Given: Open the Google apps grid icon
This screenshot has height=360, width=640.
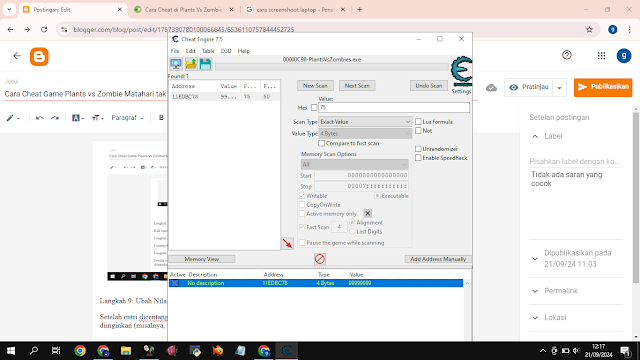Looking at the screenshot, I should (x=601, y=56).
